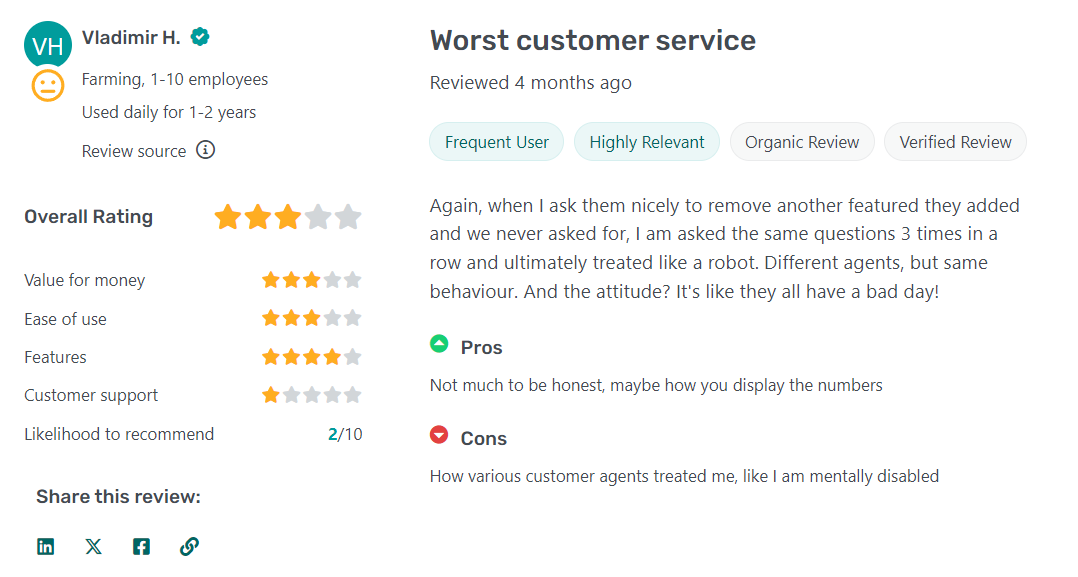Viewport: 1078px width, 577px height.
Task: Click the neutral face emoji under the avatar
Action: click(x=47, y=86)
